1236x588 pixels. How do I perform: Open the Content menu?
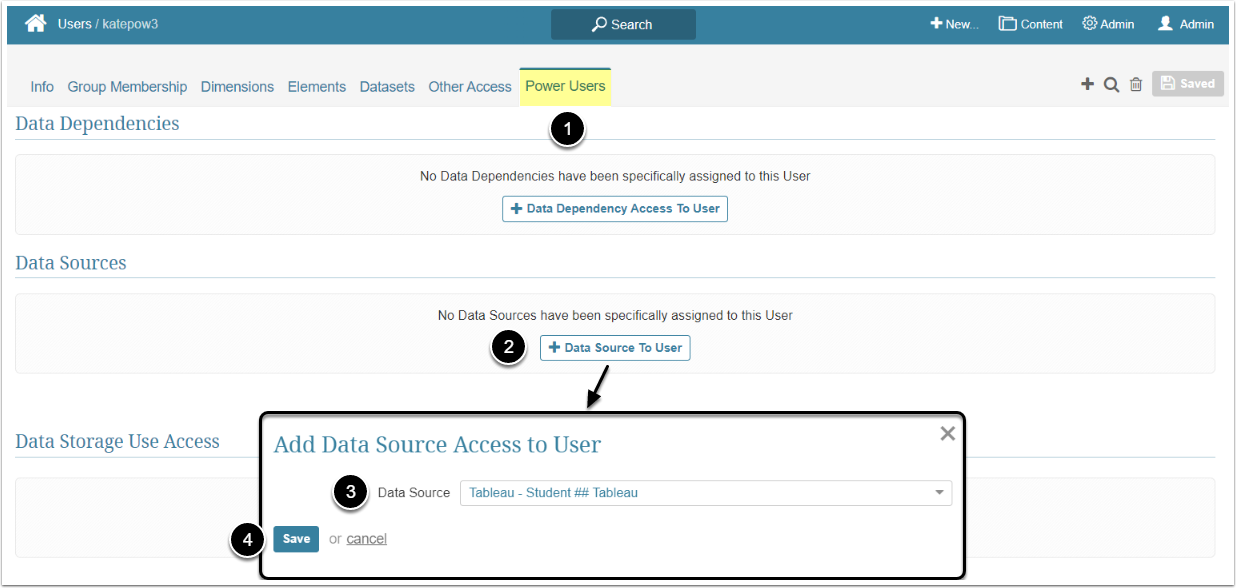[x=1031, y=24]
